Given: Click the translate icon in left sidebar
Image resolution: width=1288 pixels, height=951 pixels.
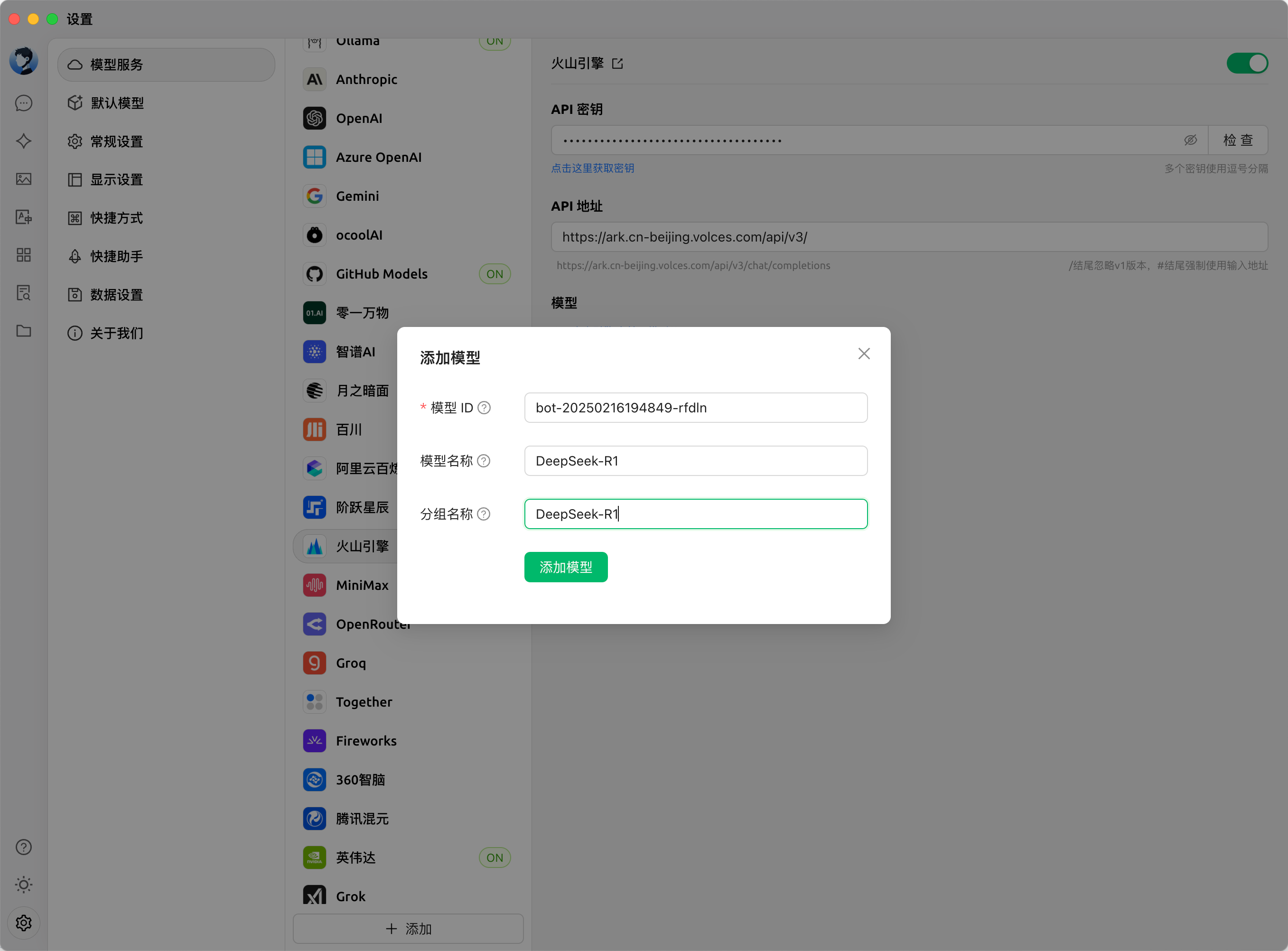Looking at the screenshot, I should [x=24, y=217].
